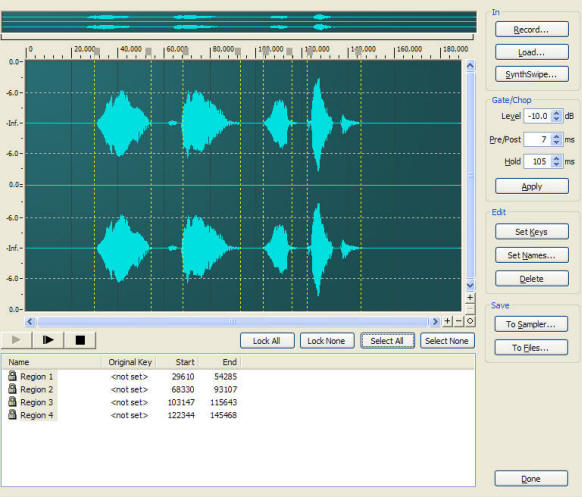Increase the Level dB value
The image size is (582, 497).
point(556,113)
